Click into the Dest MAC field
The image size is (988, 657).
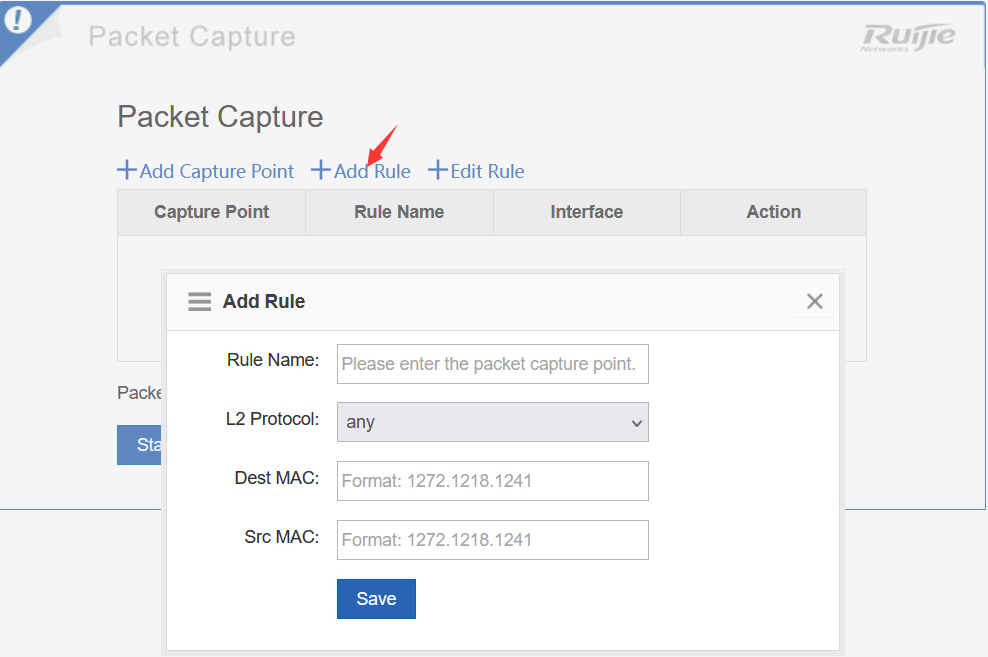click(x=492, y=481)
